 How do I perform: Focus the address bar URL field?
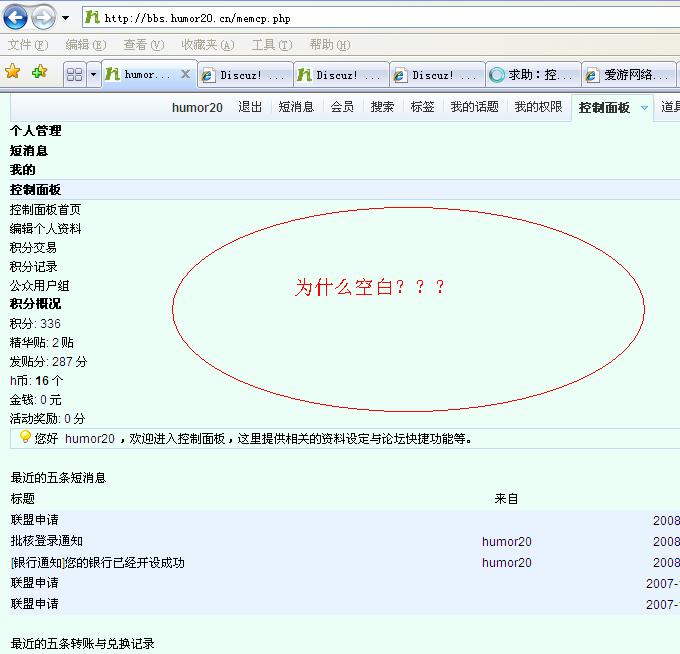382,18
